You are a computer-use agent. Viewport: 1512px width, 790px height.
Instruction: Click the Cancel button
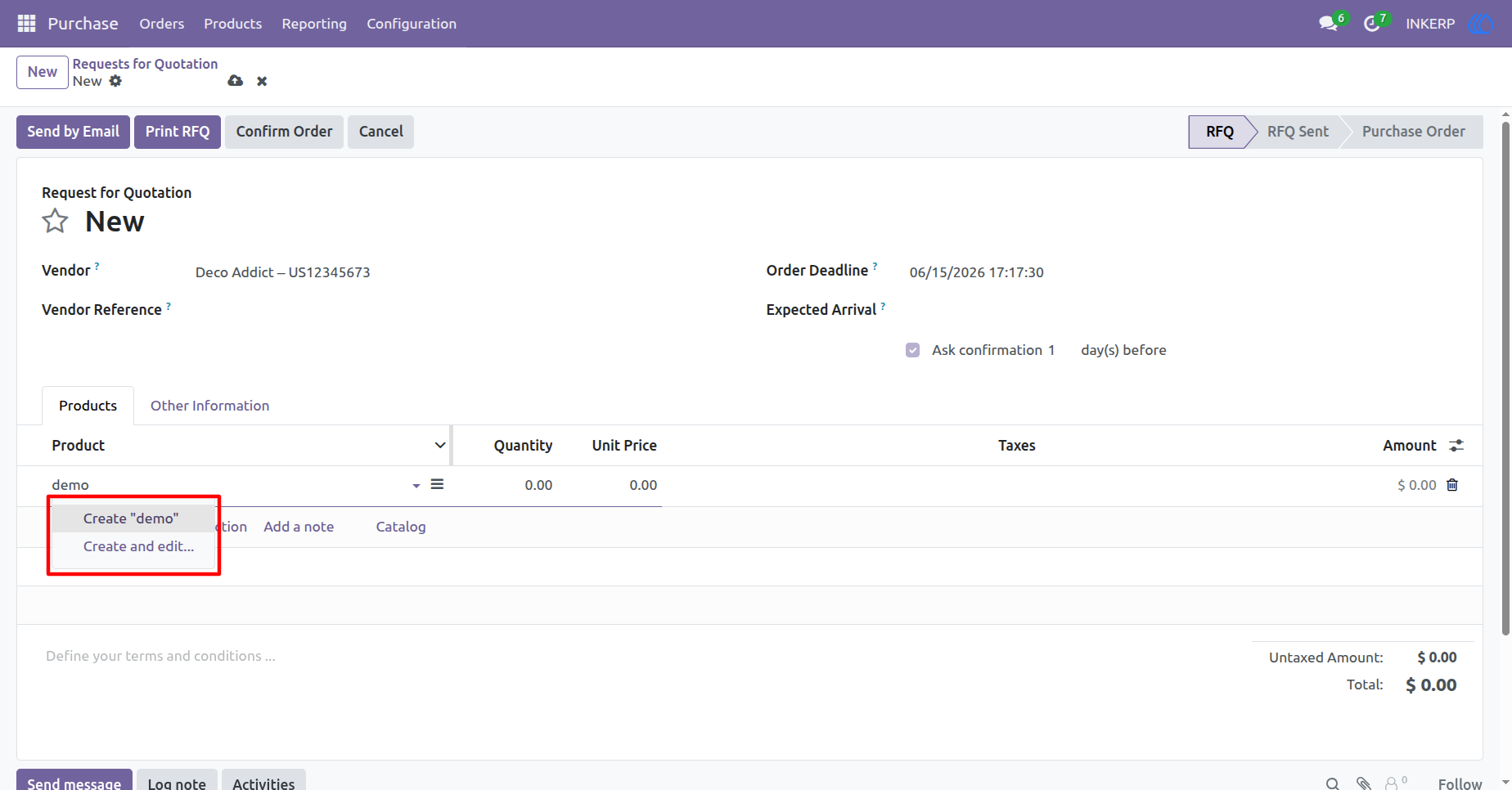380,132
